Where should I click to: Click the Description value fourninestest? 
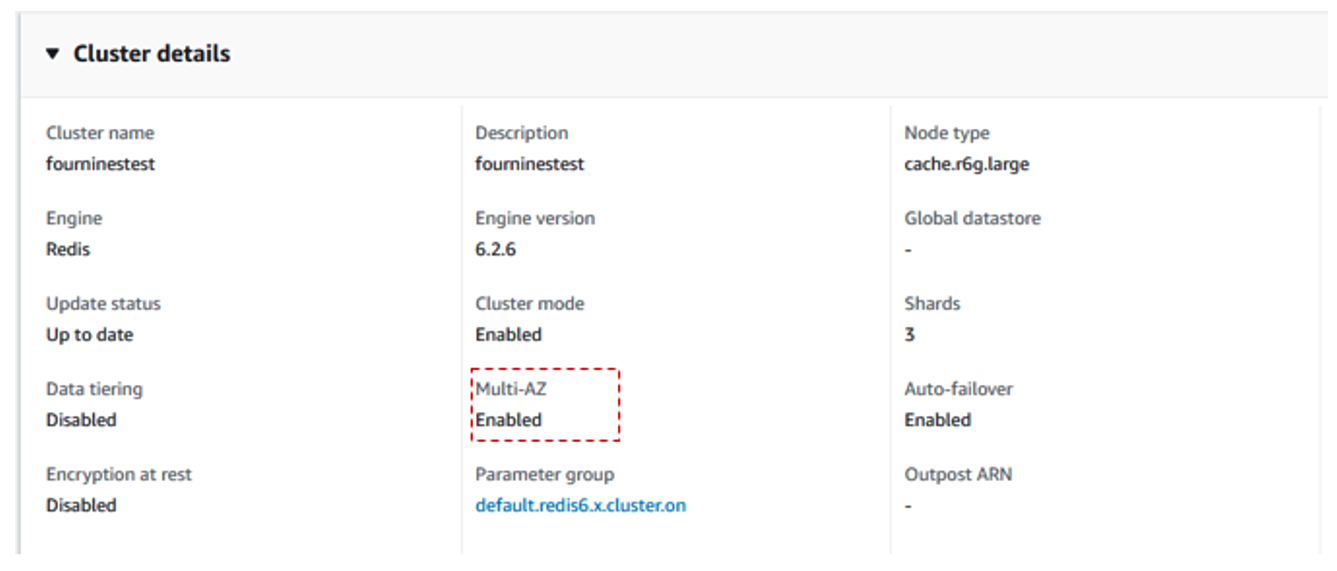click(530, 164)
